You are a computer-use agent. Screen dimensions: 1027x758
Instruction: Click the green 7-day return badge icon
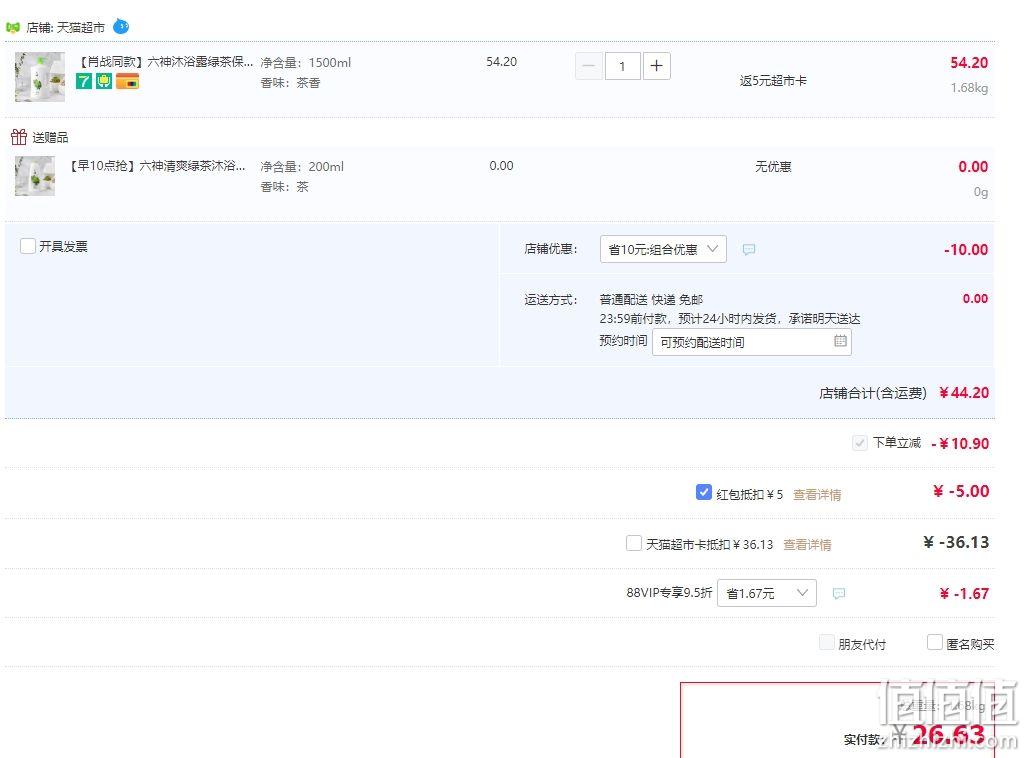pos(84,81)
